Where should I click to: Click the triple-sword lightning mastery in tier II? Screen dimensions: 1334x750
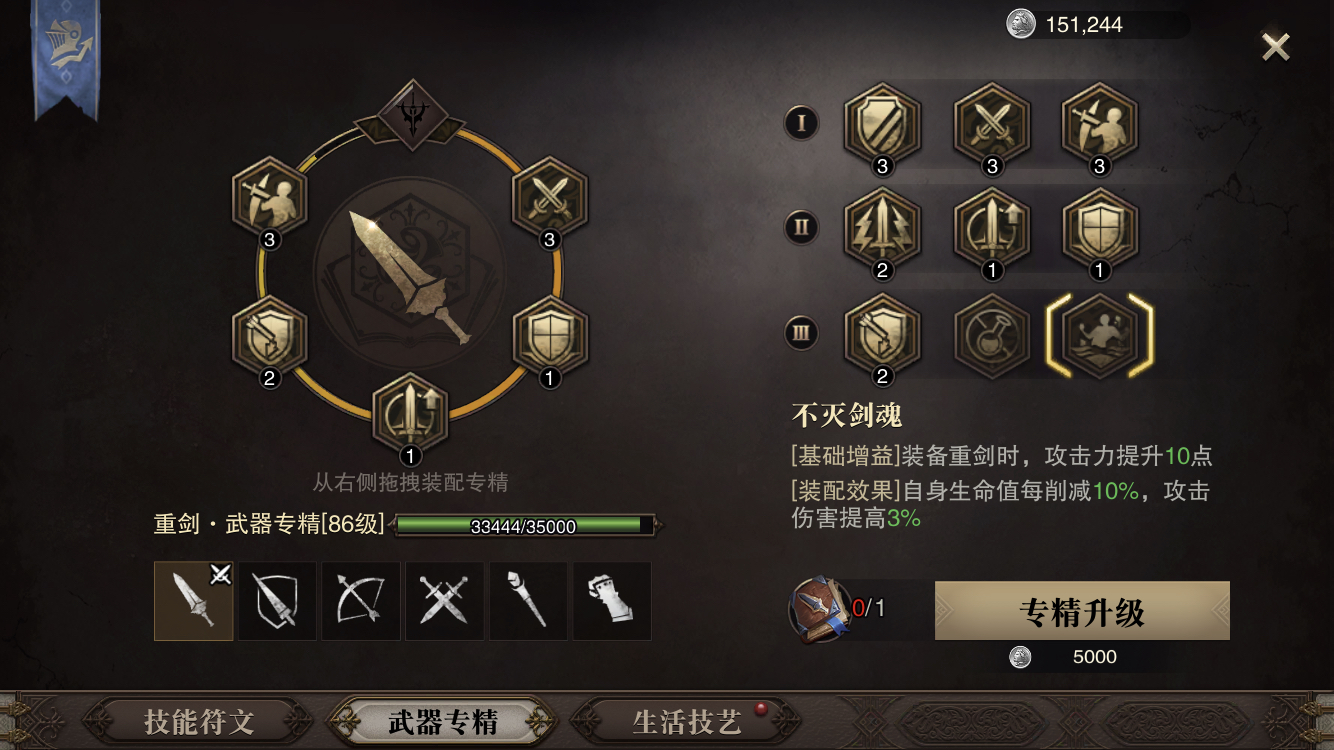[882, 229]
